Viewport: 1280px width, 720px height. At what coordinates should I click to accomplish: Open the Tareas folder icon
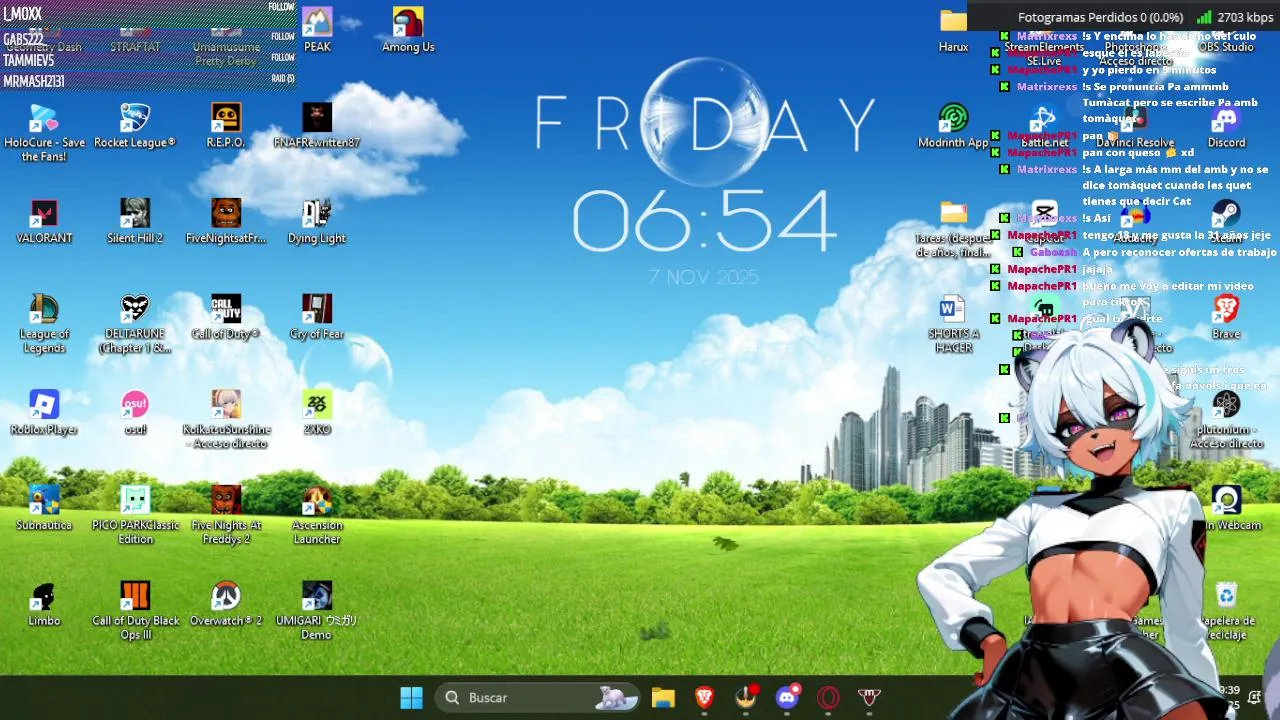[x=953, y=228]
